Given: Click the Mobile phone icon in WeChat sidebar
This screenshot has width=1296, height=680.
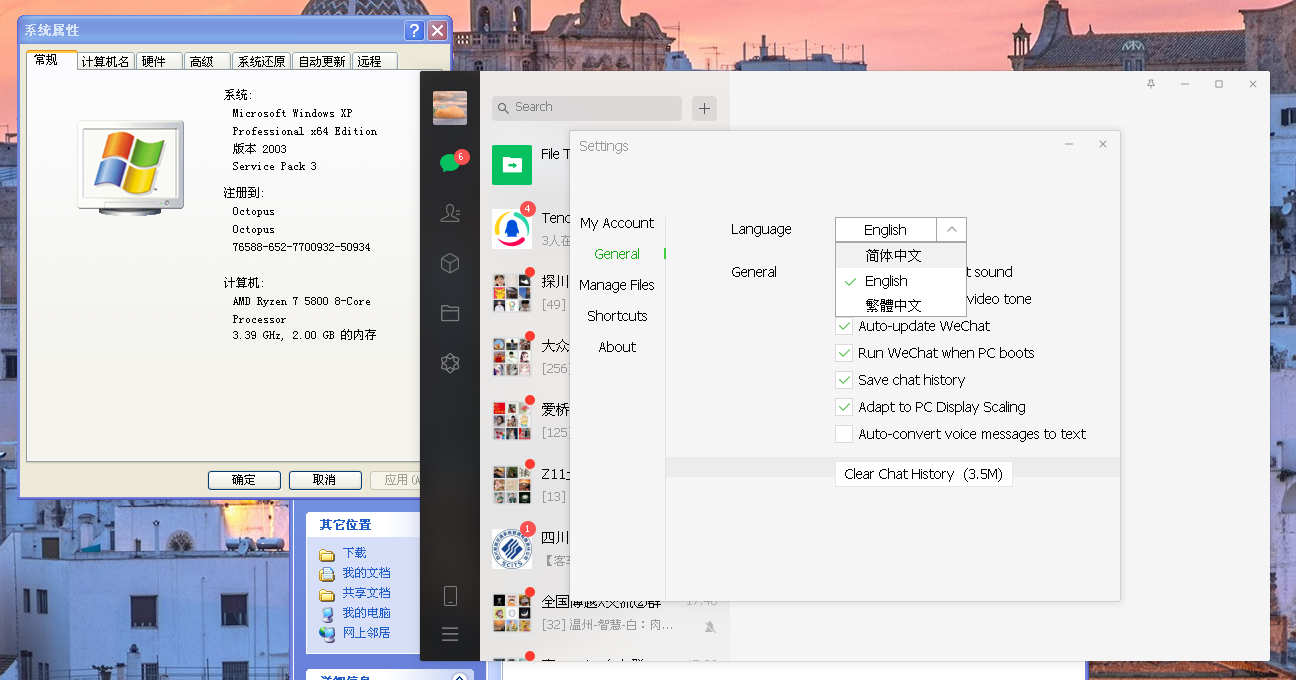Looking at the screenshot, I should [x=450, y=596].
